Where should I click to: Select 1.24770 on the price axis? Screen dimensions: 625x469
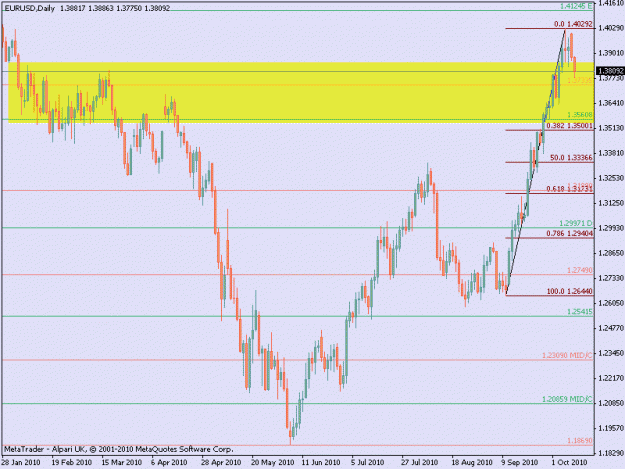pyautogui.click(x=611, y=328)
